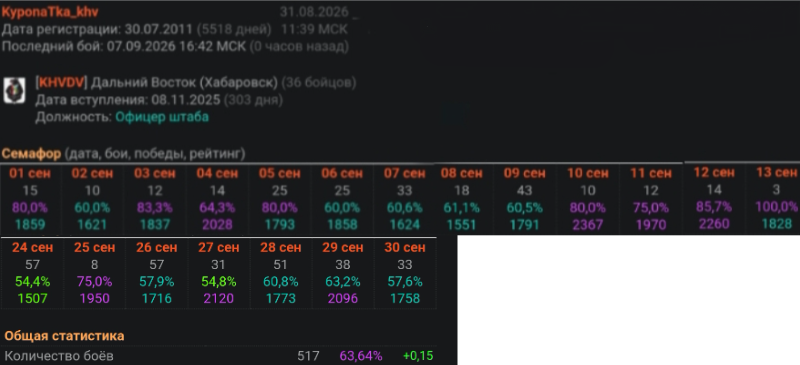Select win rate 85,7% under 12 сен
The height and width of the screenshot is (365, 800).
714,207
